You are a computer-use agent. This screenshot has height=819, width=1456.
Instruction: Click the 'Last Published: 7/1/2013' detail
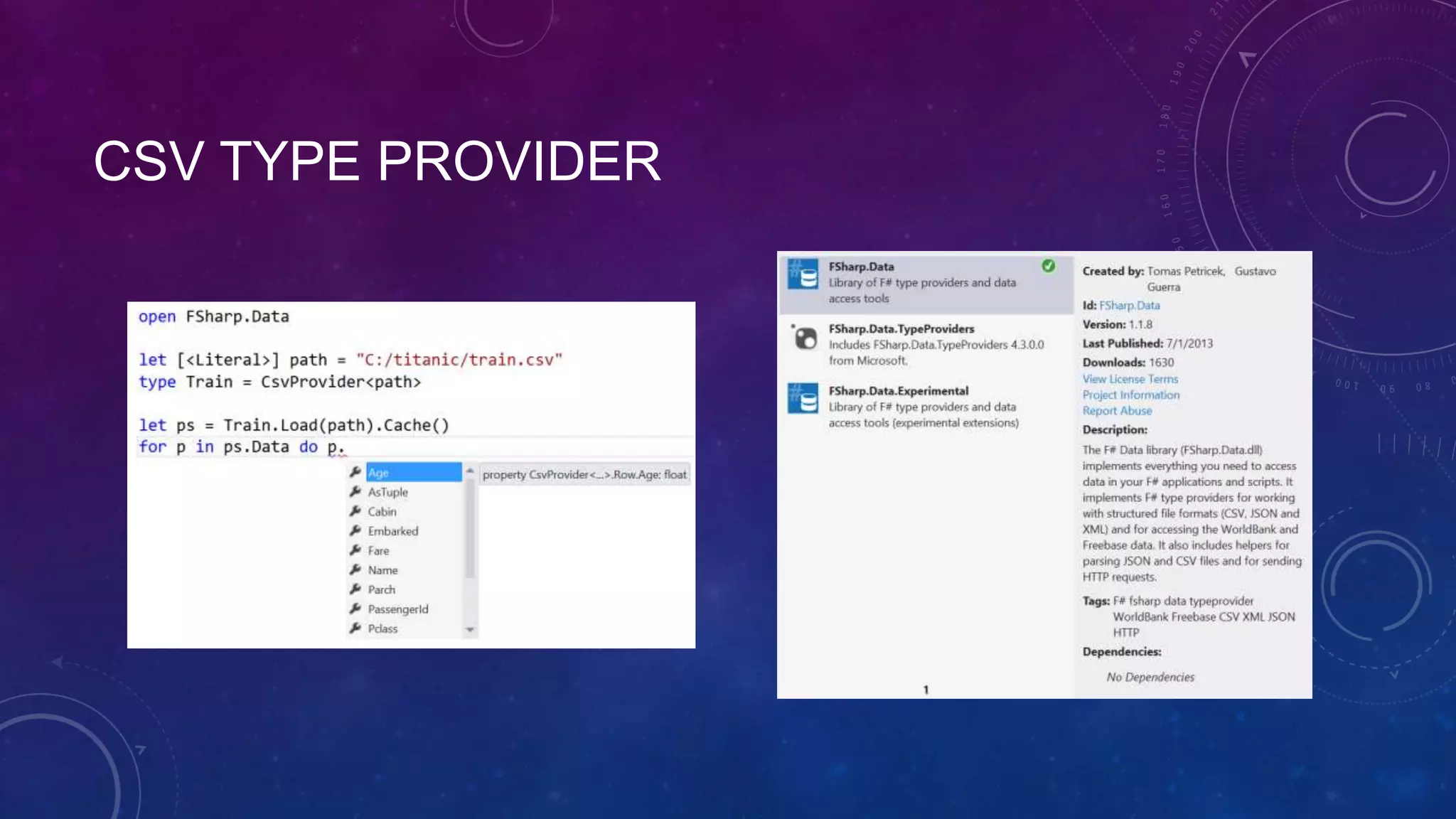(x=1147, y=343)
